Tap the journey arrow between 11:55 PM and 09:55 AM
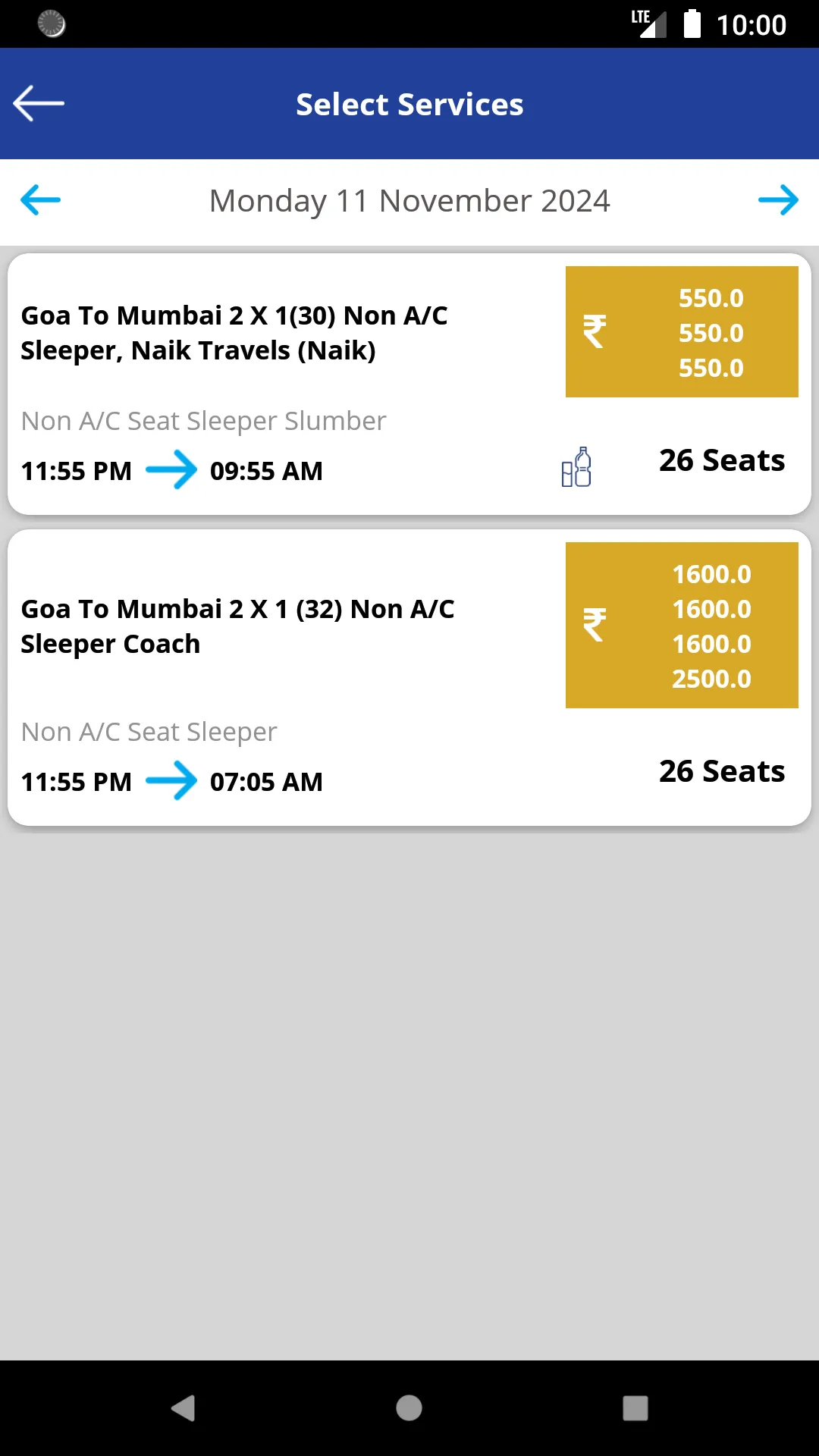 coord(171,470)
